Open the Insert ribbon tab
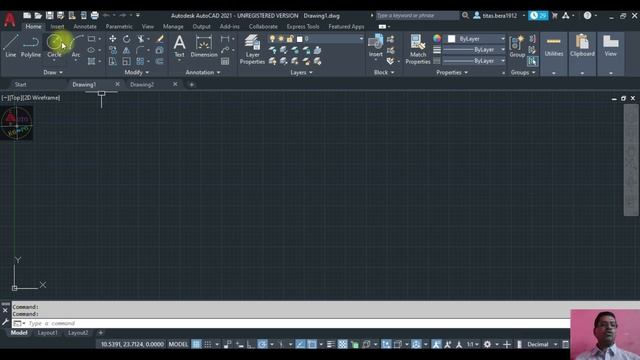This screenshot has width=640, height=360. click(57, 27)
